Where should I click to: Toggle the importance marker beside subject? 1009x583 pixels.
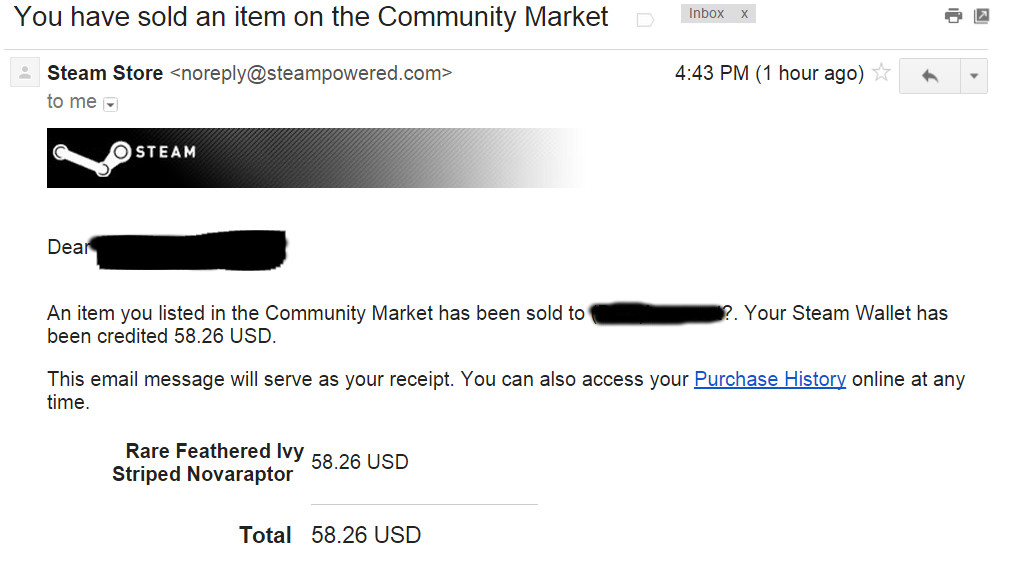click(645, 21)
